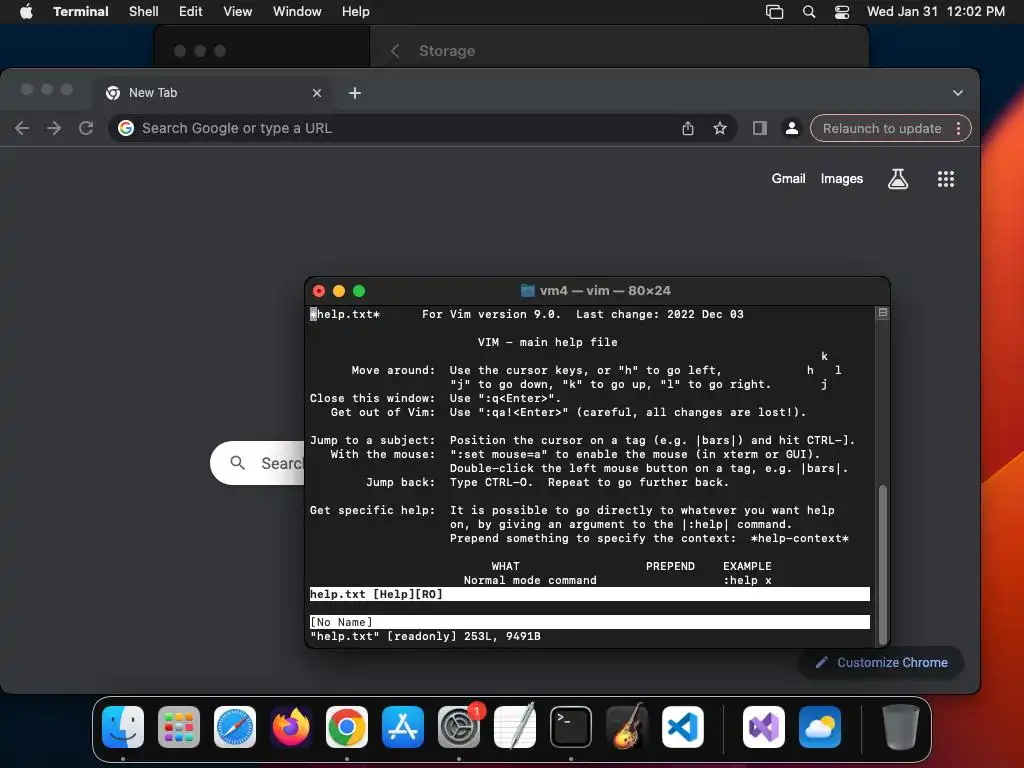Open the Trash from the Dock
The height and width of the screenshot is (768, 1024).
coord(901,727)
